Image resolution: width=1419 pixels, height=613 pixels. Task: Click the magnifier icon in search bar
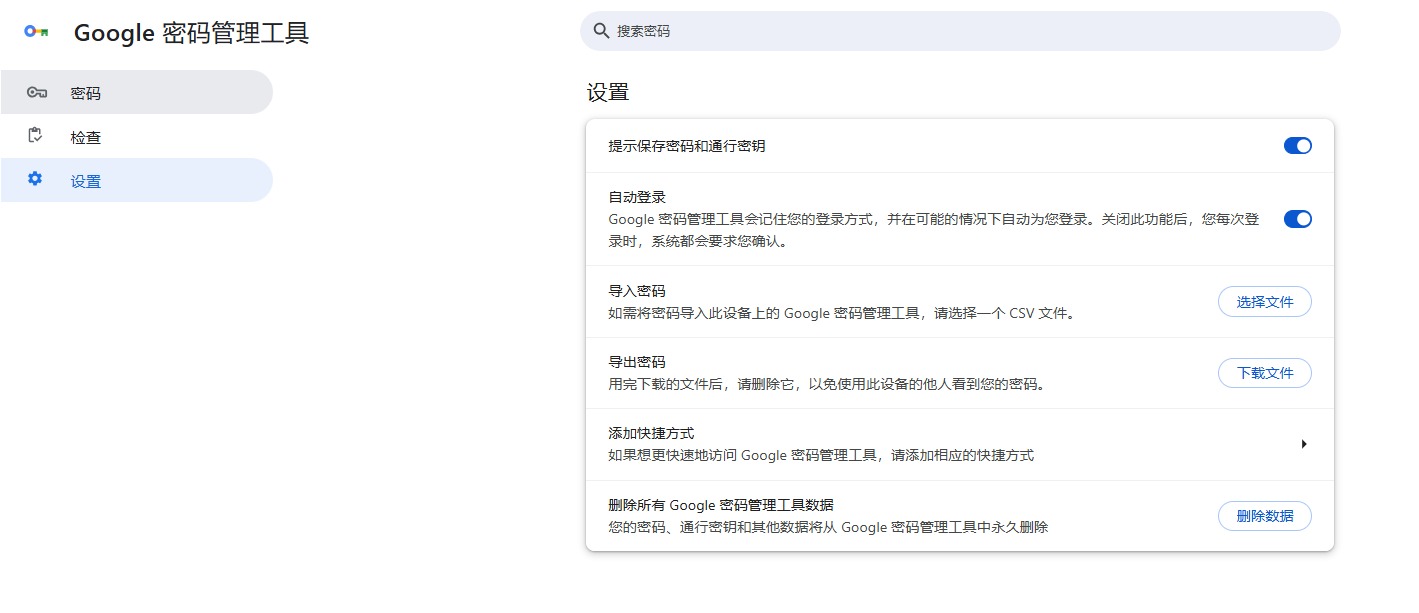pyautogui.click(x=601, y=31)
